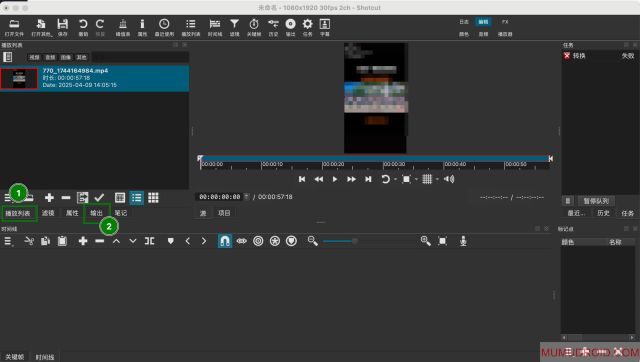Click the timeline Copy icon

coord(45,241)
